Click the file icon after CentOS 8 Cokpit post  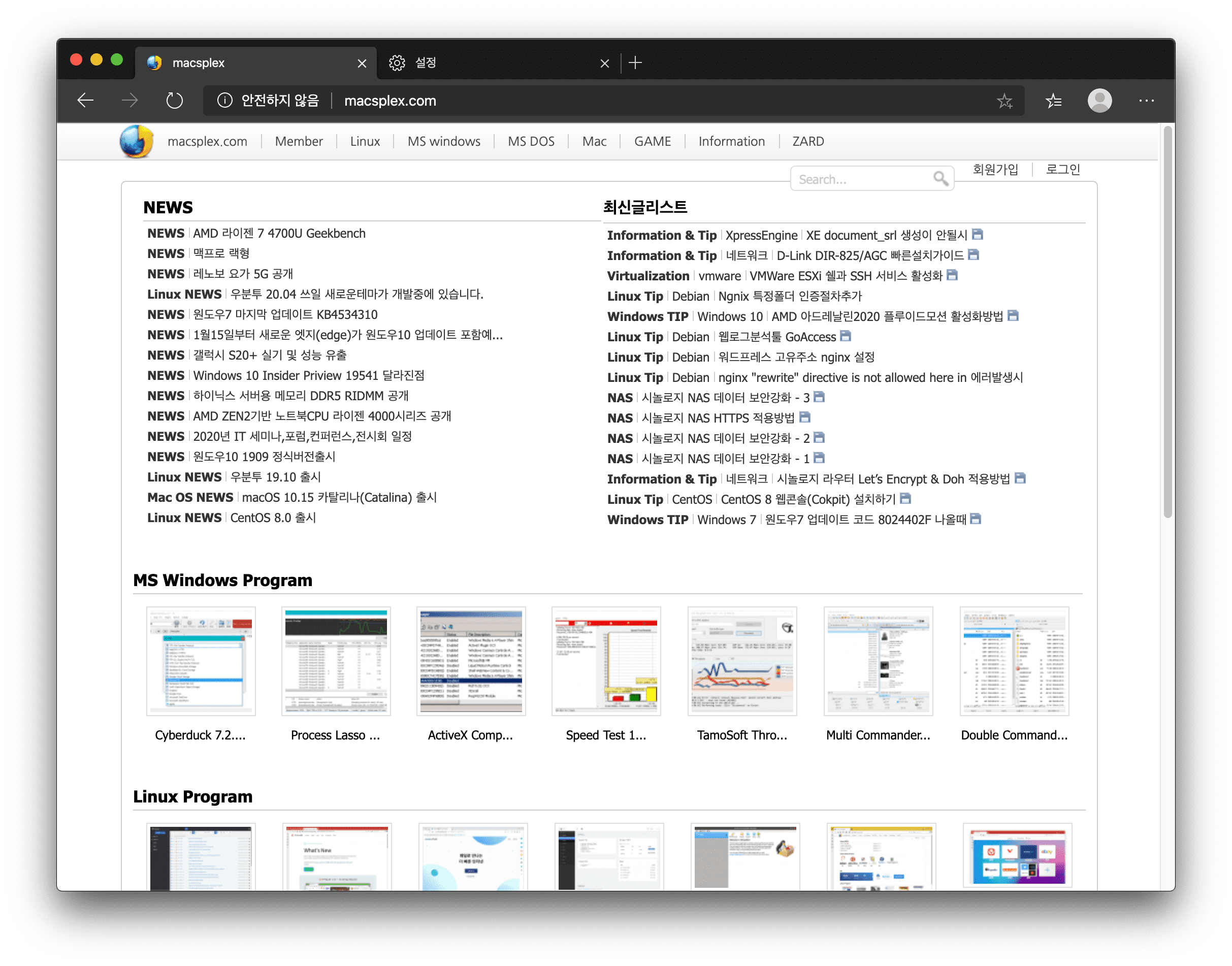tap(905, 499)
